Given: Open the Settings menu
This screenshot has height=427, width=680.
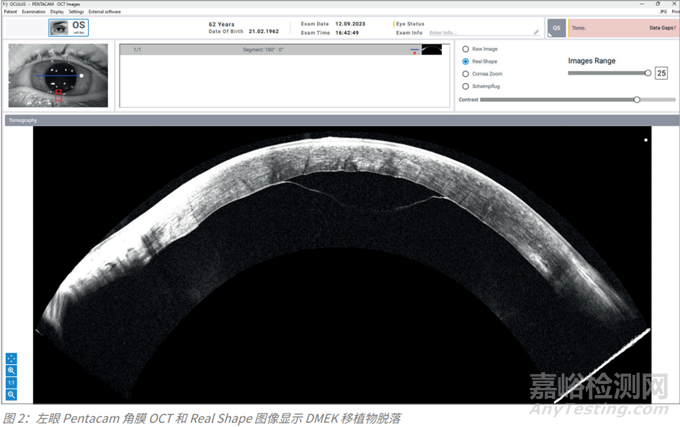Looking at the screenshot, I should tap(76, 11).
